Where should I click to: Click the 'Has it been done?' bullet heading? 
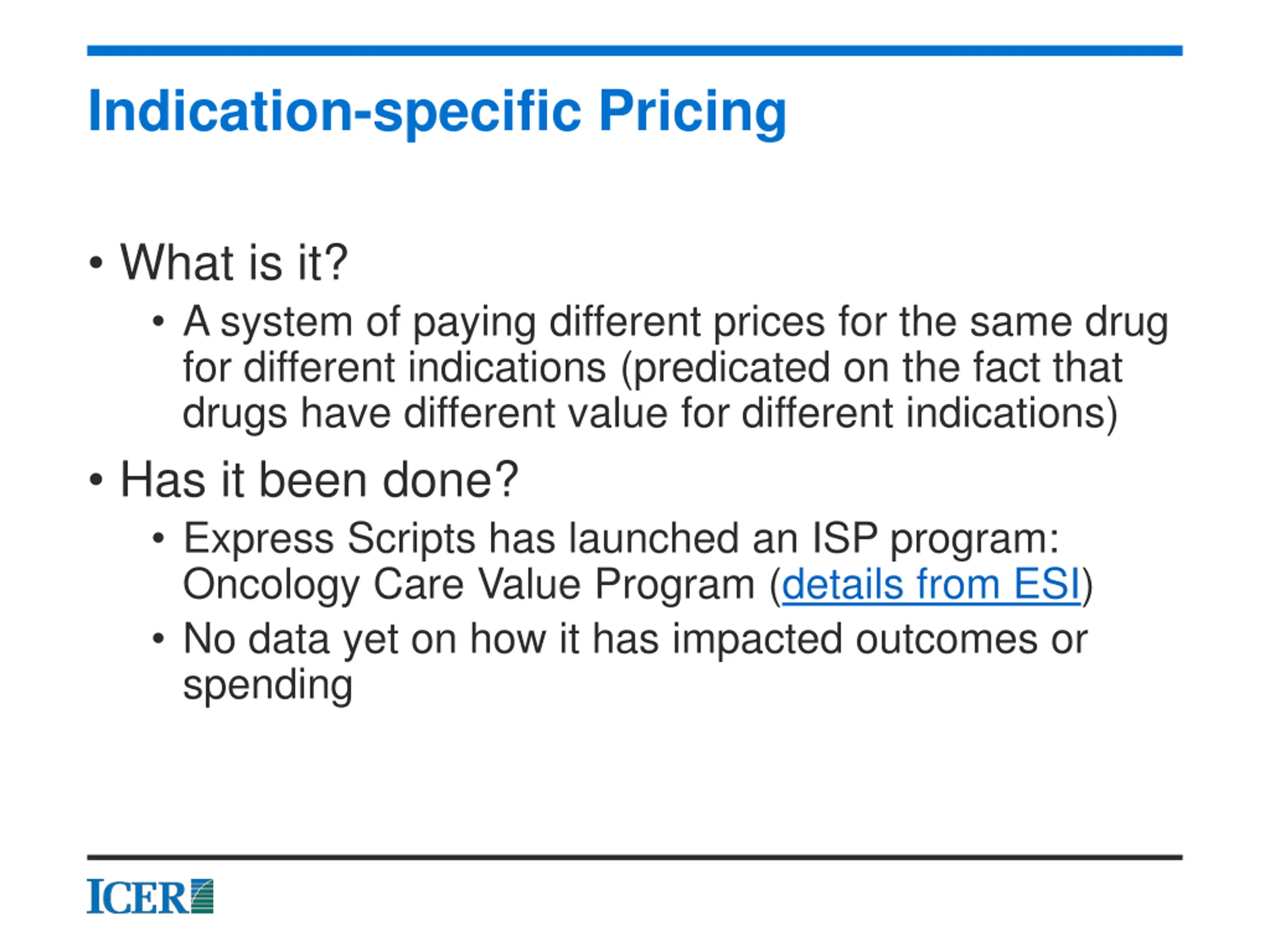click(x=319, y=480)
